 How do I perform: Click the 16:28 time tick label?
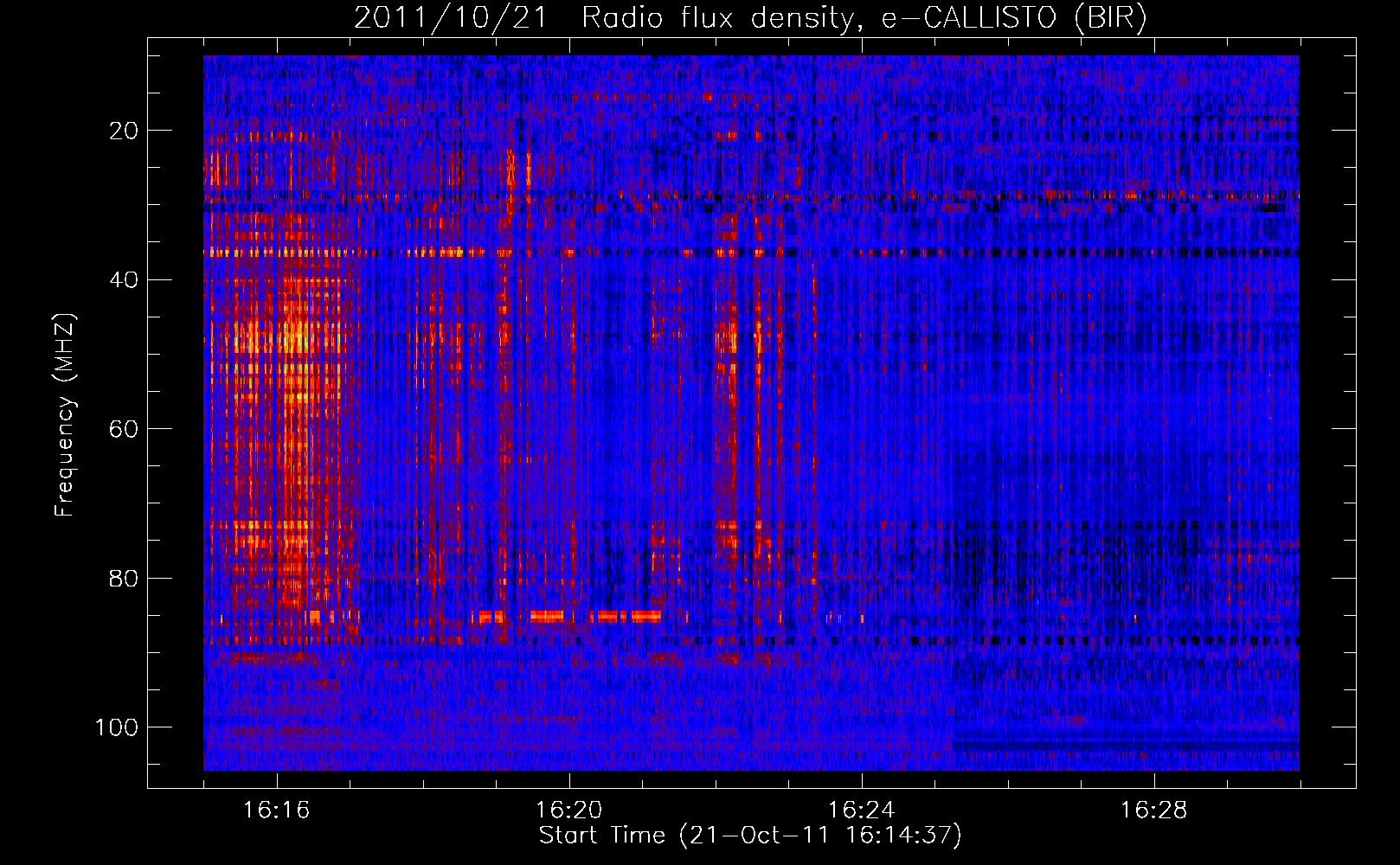coord(1153,810)
